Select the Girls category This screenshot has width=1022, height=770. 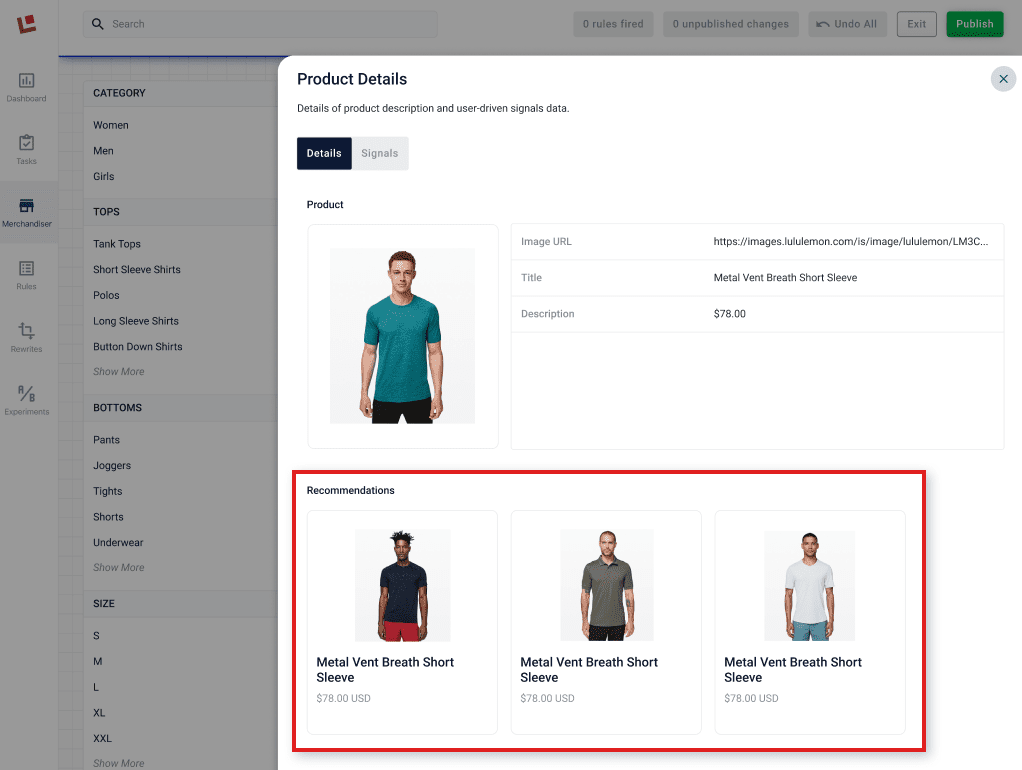[x=104, y=176]
